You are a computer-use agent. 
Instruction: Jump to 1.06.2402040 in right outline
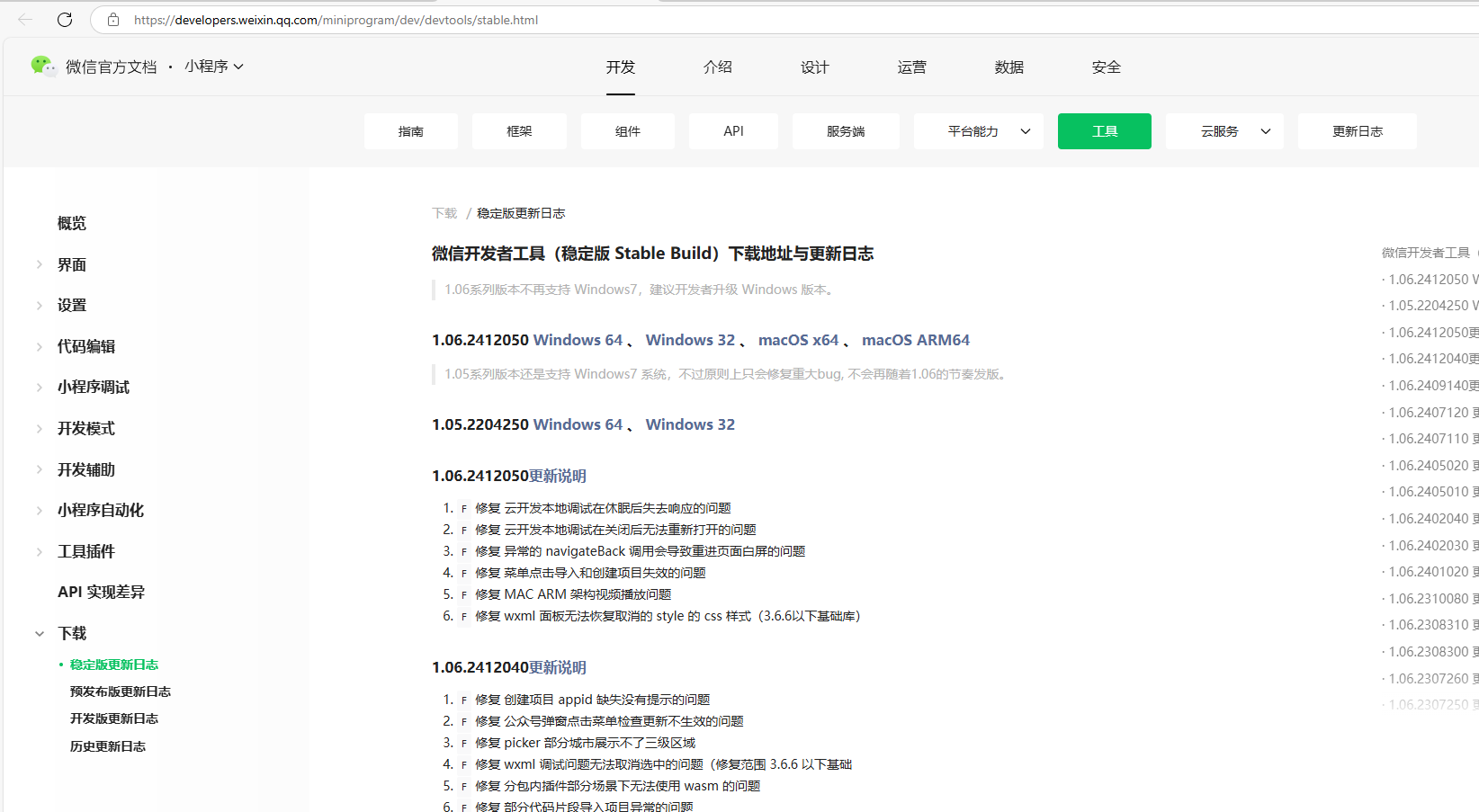point(1430,518)
